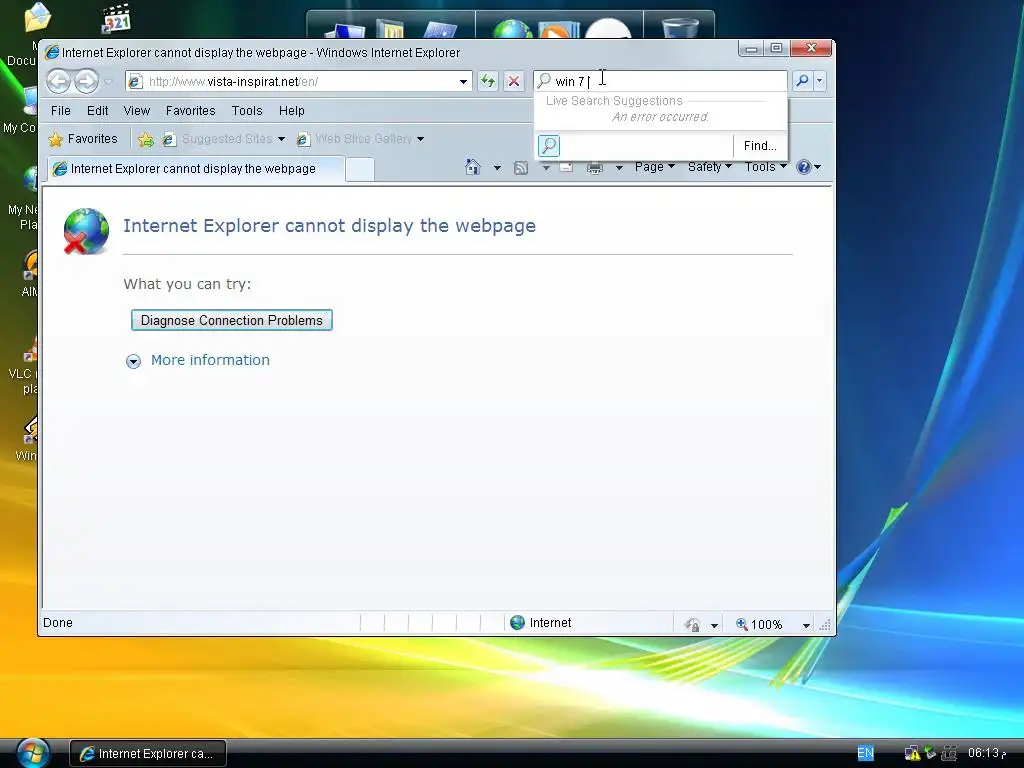The width and height of the screenshot is (1024, 768).
Task: Open the Tools command bar menu
Action: [765, 167]
